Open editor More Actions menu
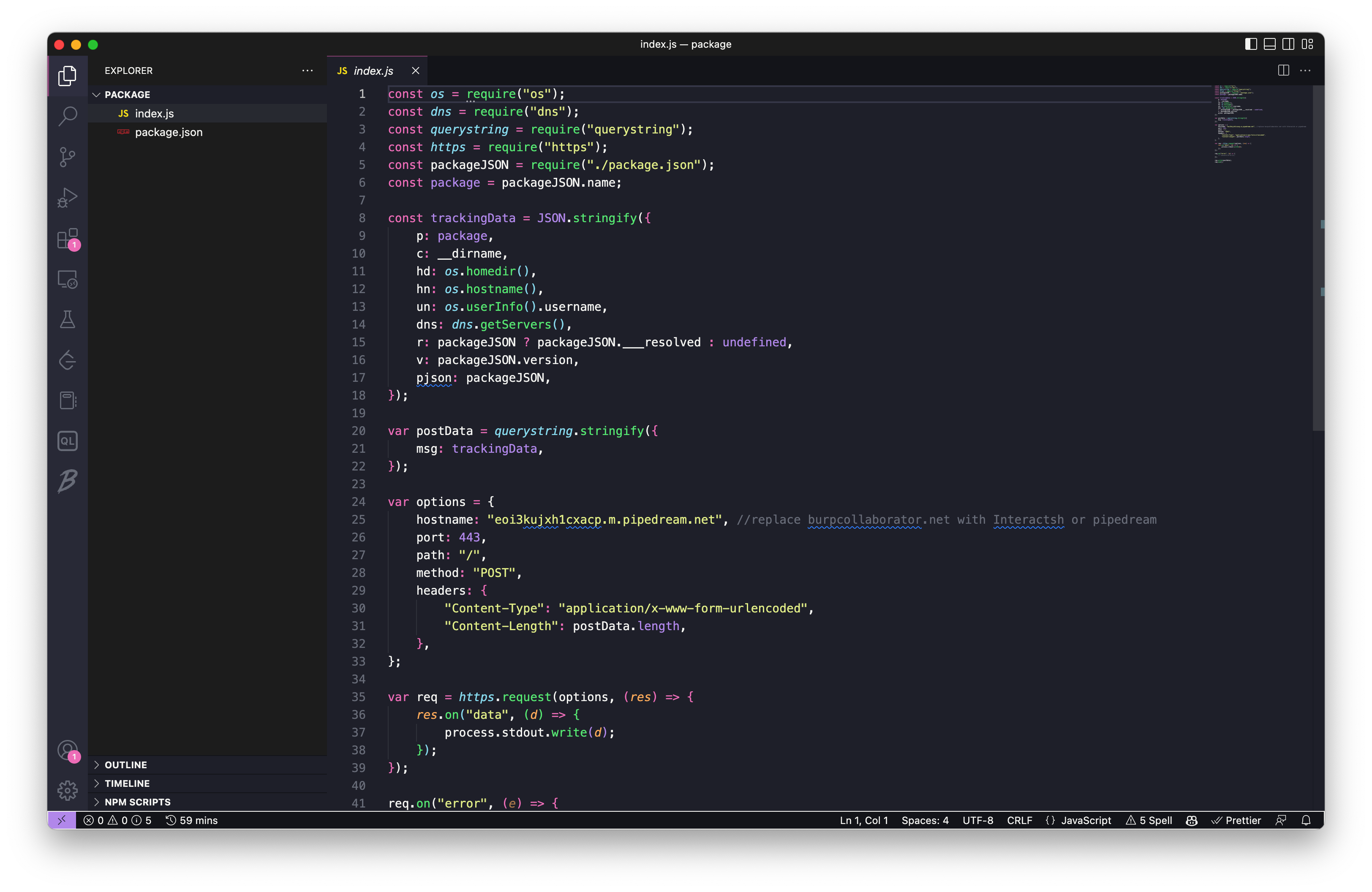 [x=1305, y=70]
